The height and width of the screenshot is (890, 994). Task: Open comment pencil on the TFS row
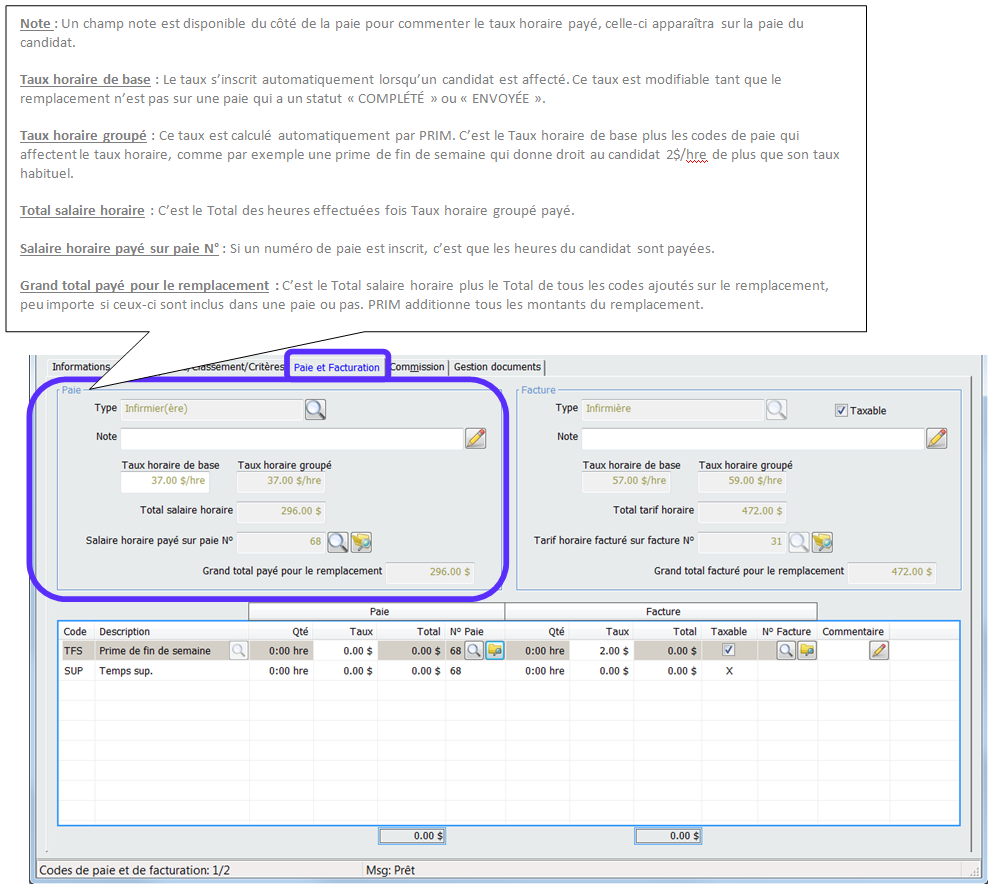click(x=878, y=651)
